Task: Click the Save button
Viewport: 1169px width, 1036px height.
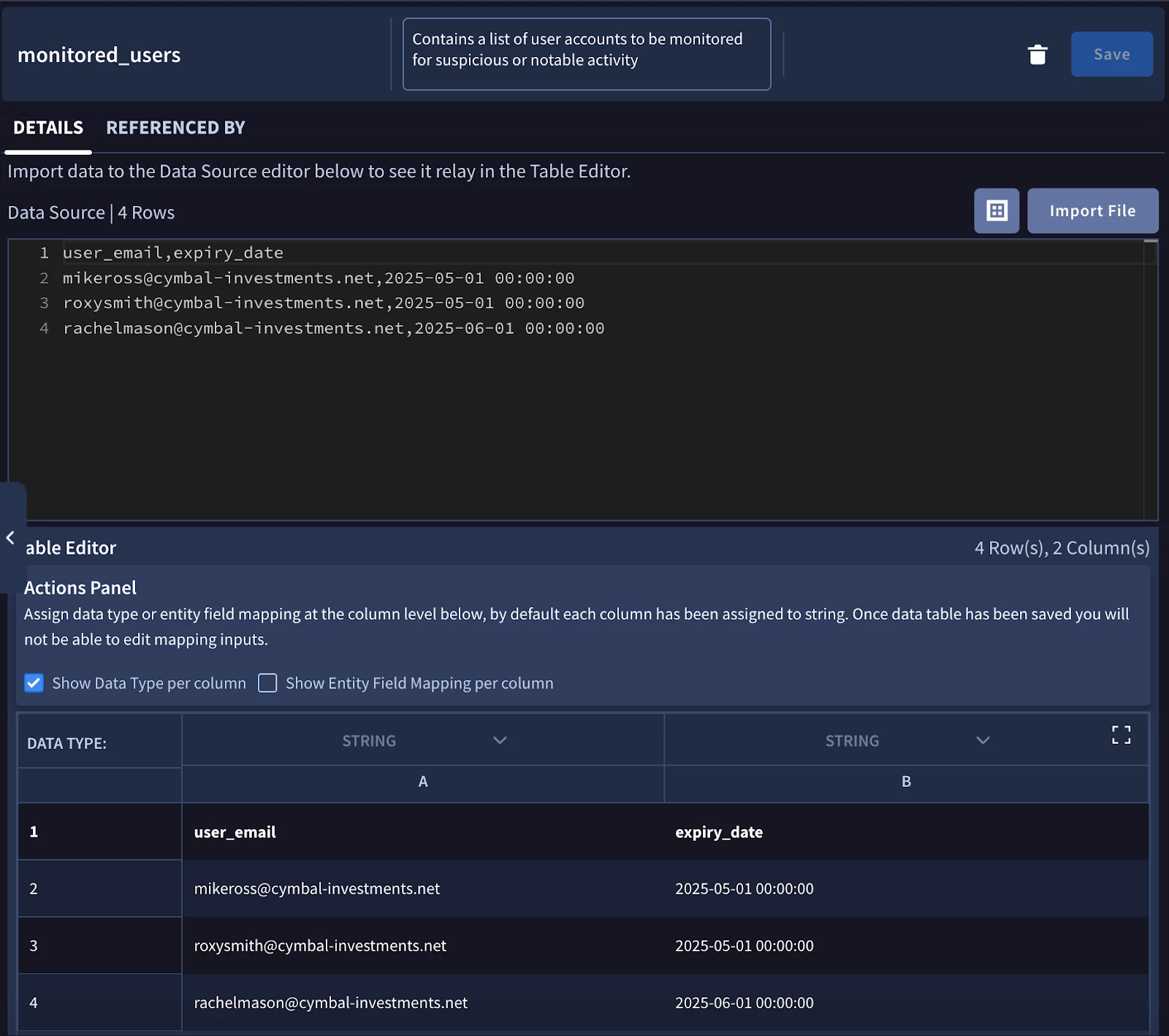Action: tap(1111, 54)
